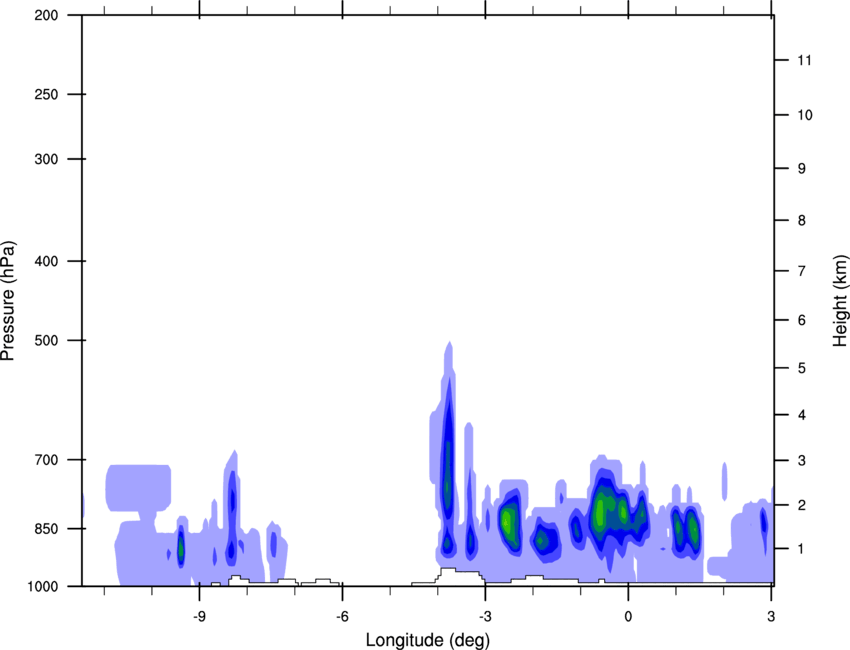Pick the 4 km height label

click(x=802, y=415)
